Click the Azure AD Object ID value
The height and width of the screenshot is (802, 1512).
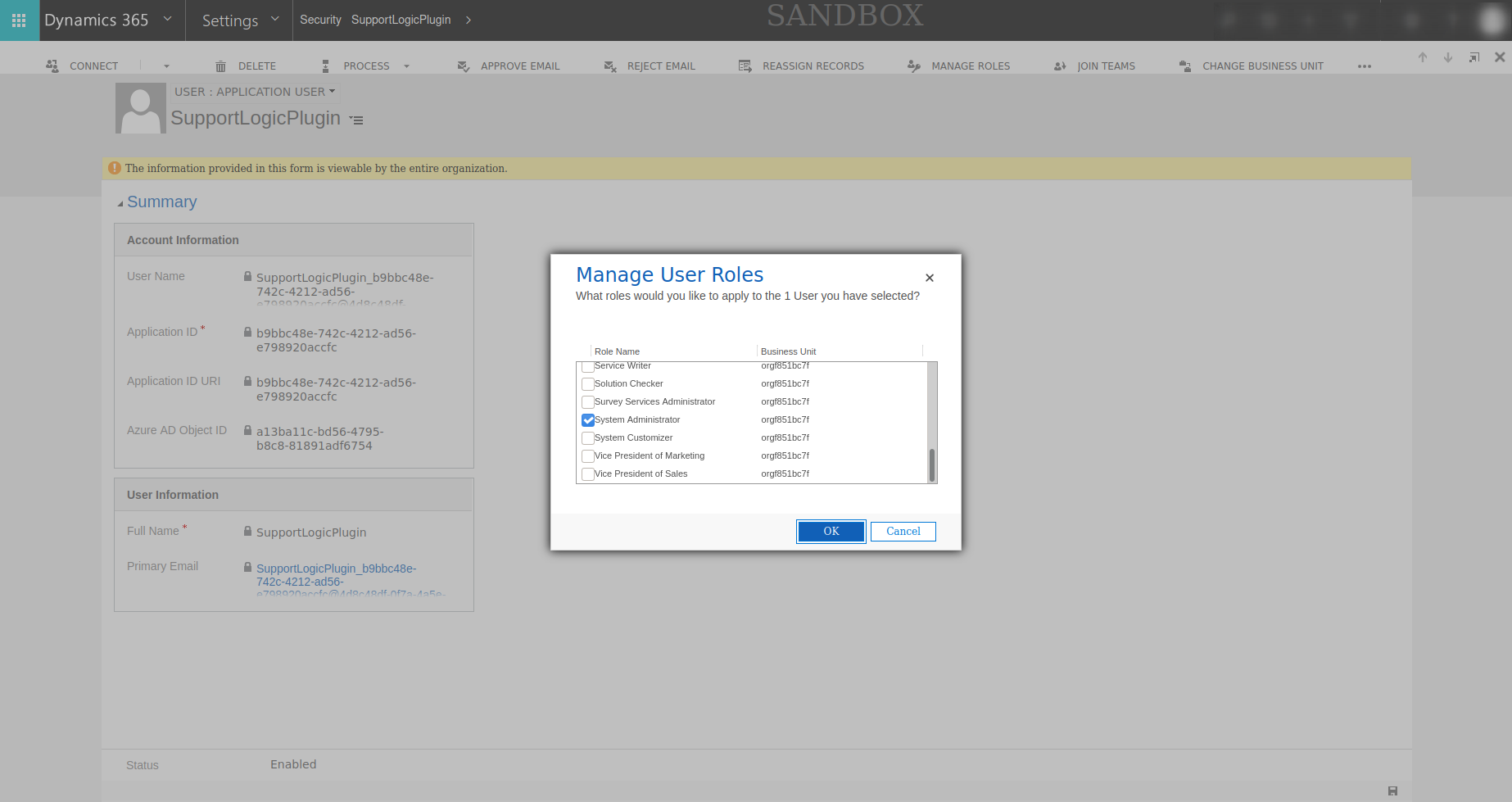[x=319, y=438]
